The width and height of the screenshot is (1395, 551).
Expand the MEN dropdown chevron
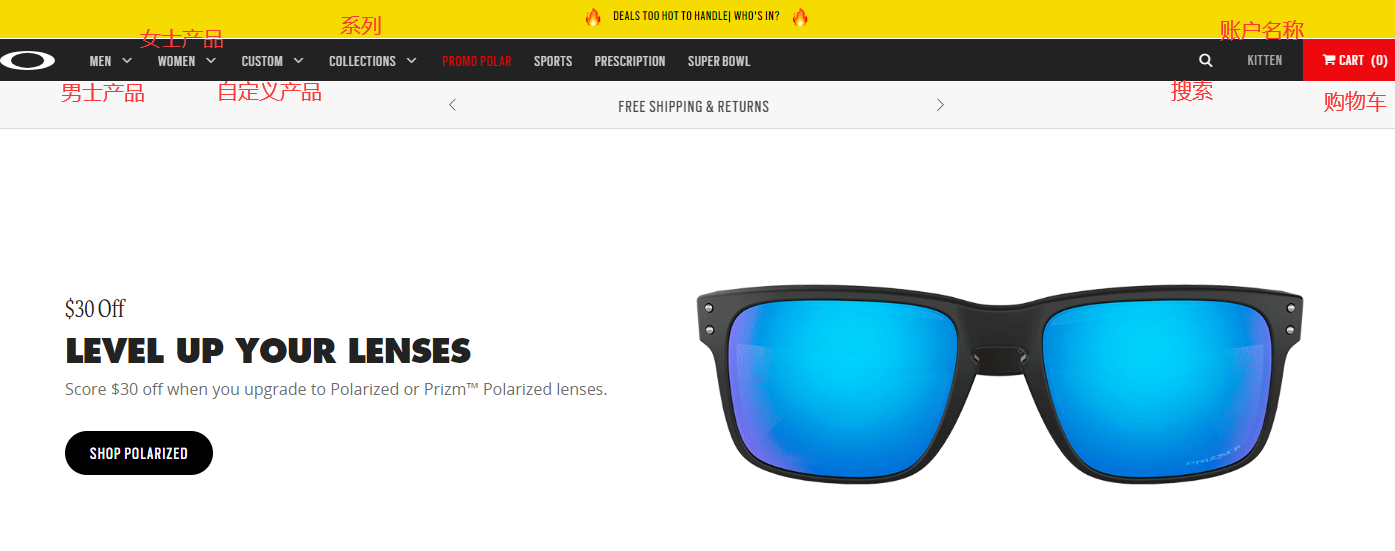pos(127,61)
